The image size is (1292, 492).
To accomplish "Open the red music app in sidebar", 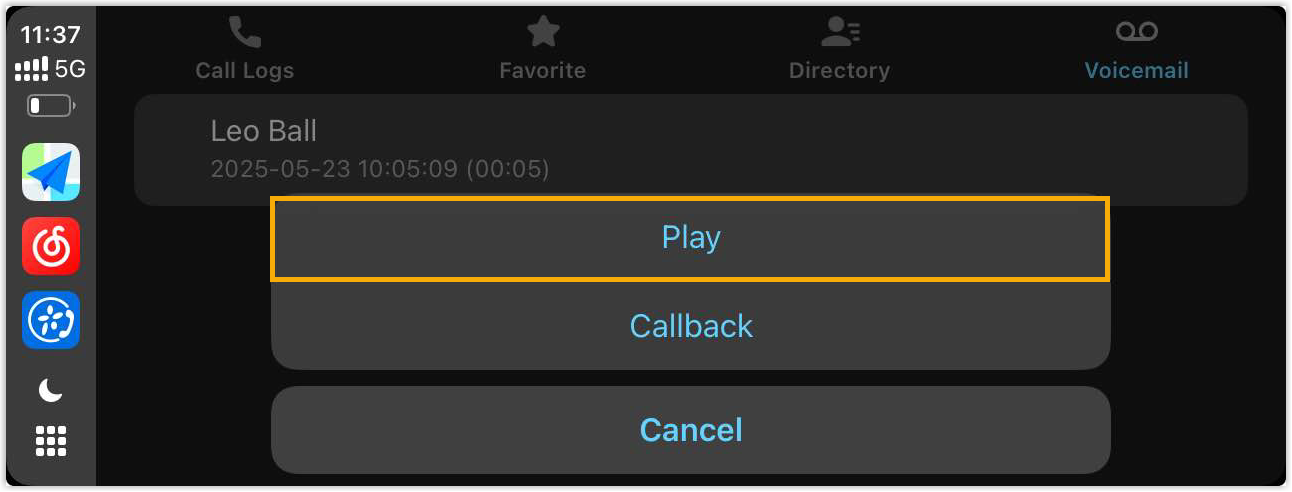I will [51, 246].
